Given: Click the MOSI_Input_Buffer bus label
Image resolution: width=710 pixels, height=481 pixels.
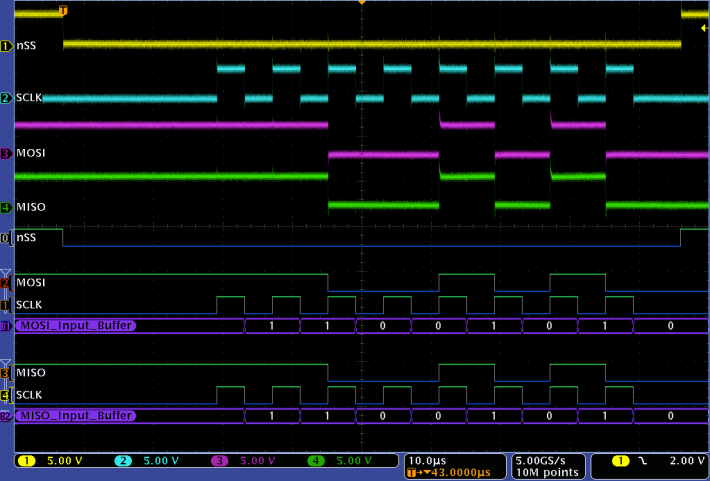Looking at the screenshot, I should [x=76, y=326].
